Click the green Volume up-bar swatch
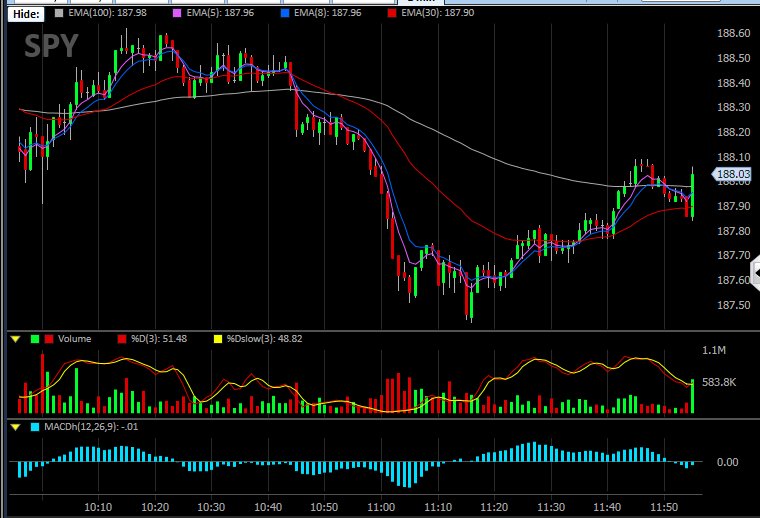The image size is (760, 518). coord(35,339)
